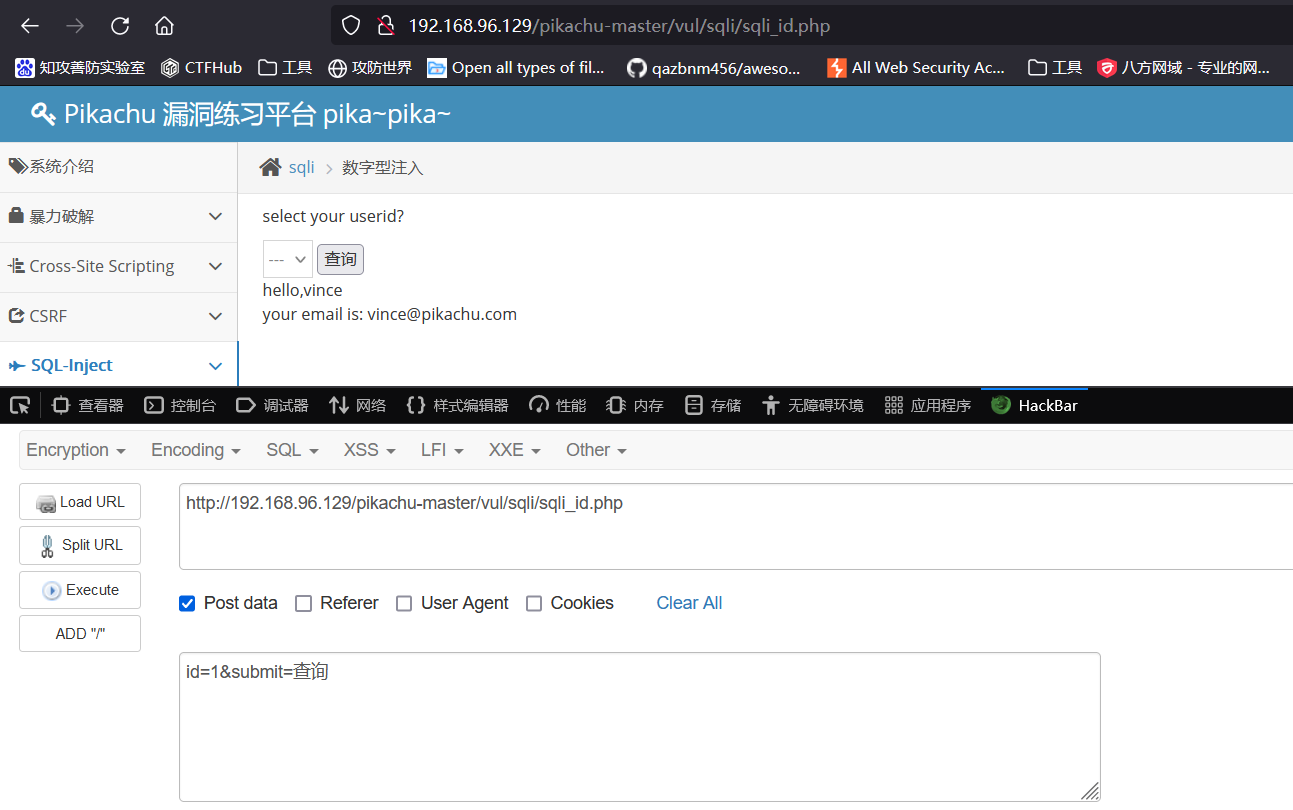1293x810 pixels.
Task: Click the browser back arrow
Action: click(30, 26)
